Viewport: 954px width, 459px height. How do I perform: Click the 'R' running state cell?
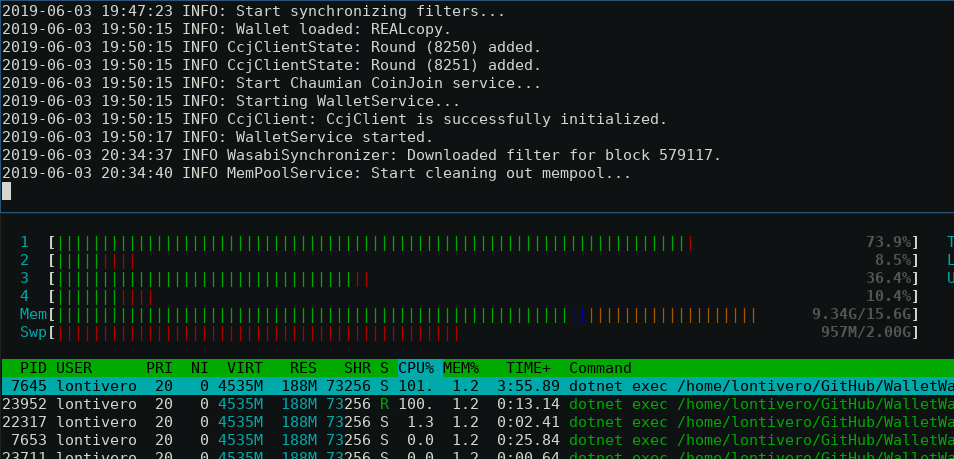(385, 405)
